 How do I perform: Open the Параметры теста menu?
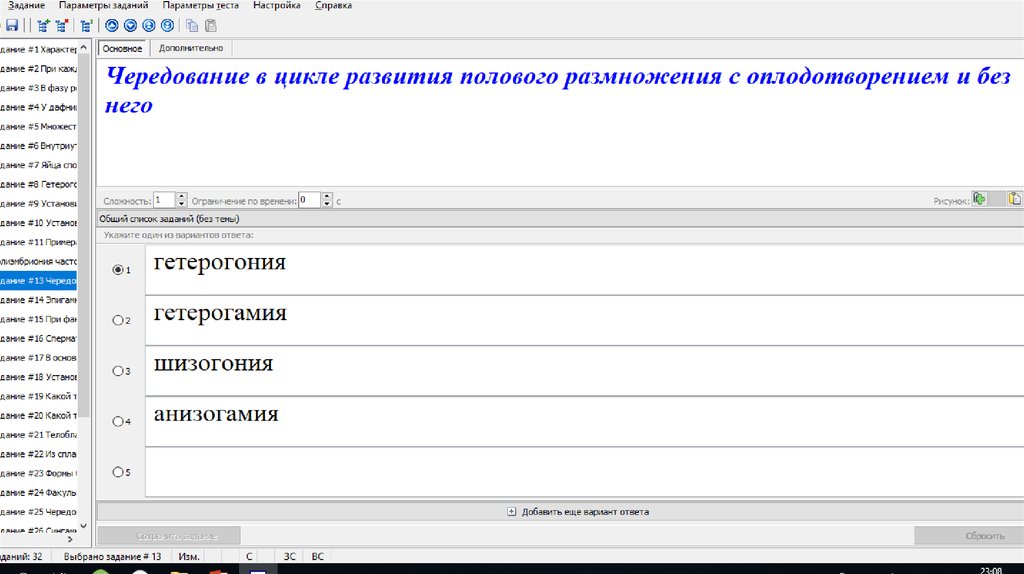200,6
